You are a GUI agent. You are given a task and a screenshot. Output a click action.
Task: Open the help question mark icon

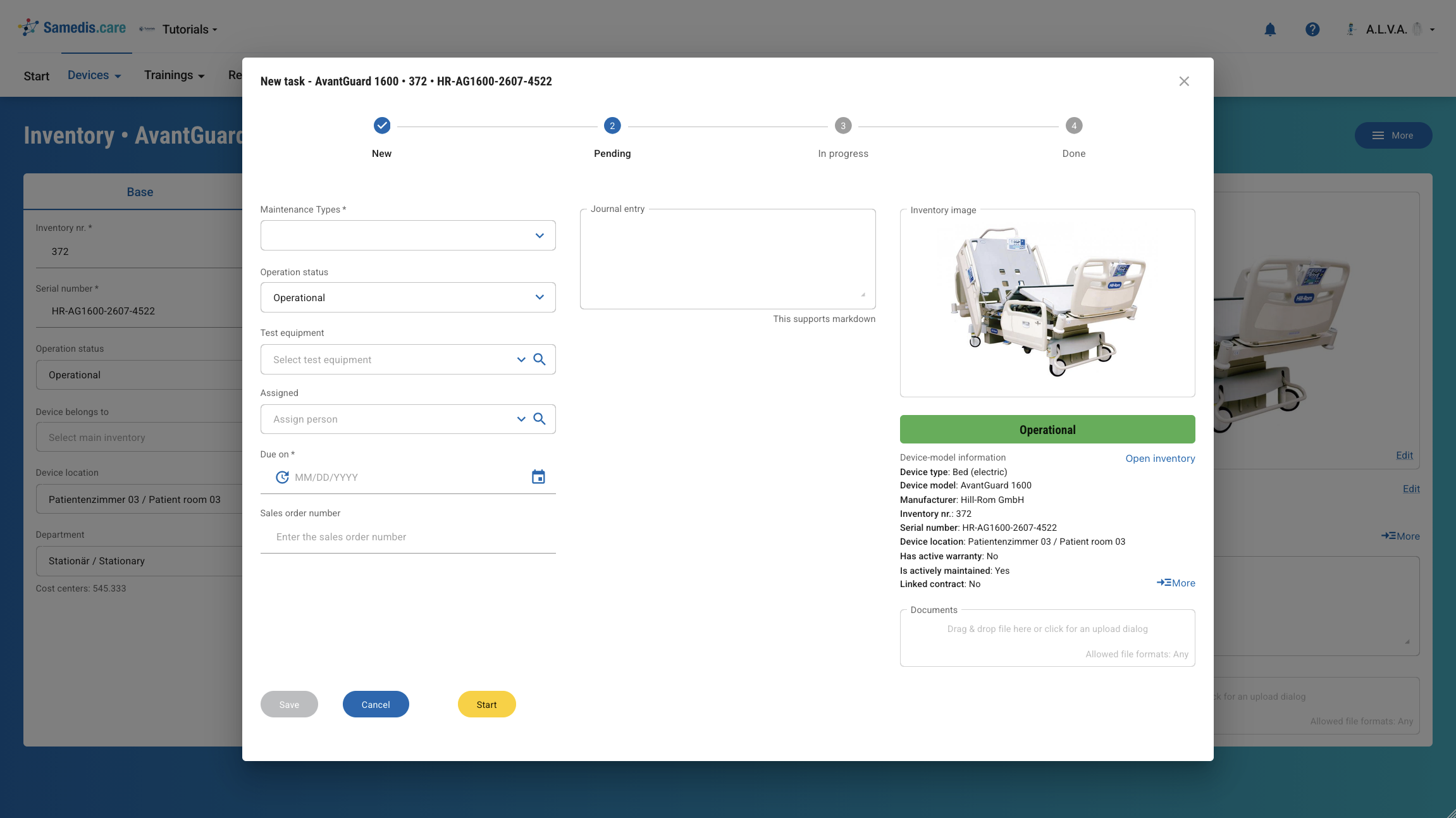pyautogui.click(x=1312, y=29)
